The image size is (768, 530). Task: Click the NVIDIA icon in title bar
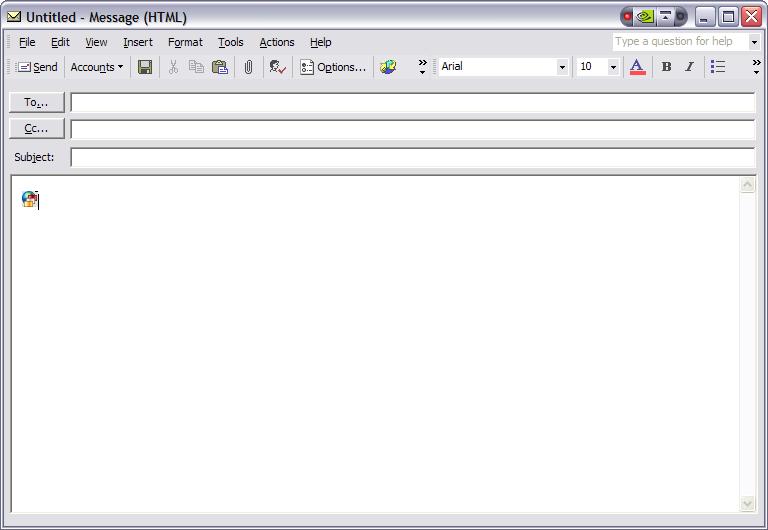click(646, 17)
